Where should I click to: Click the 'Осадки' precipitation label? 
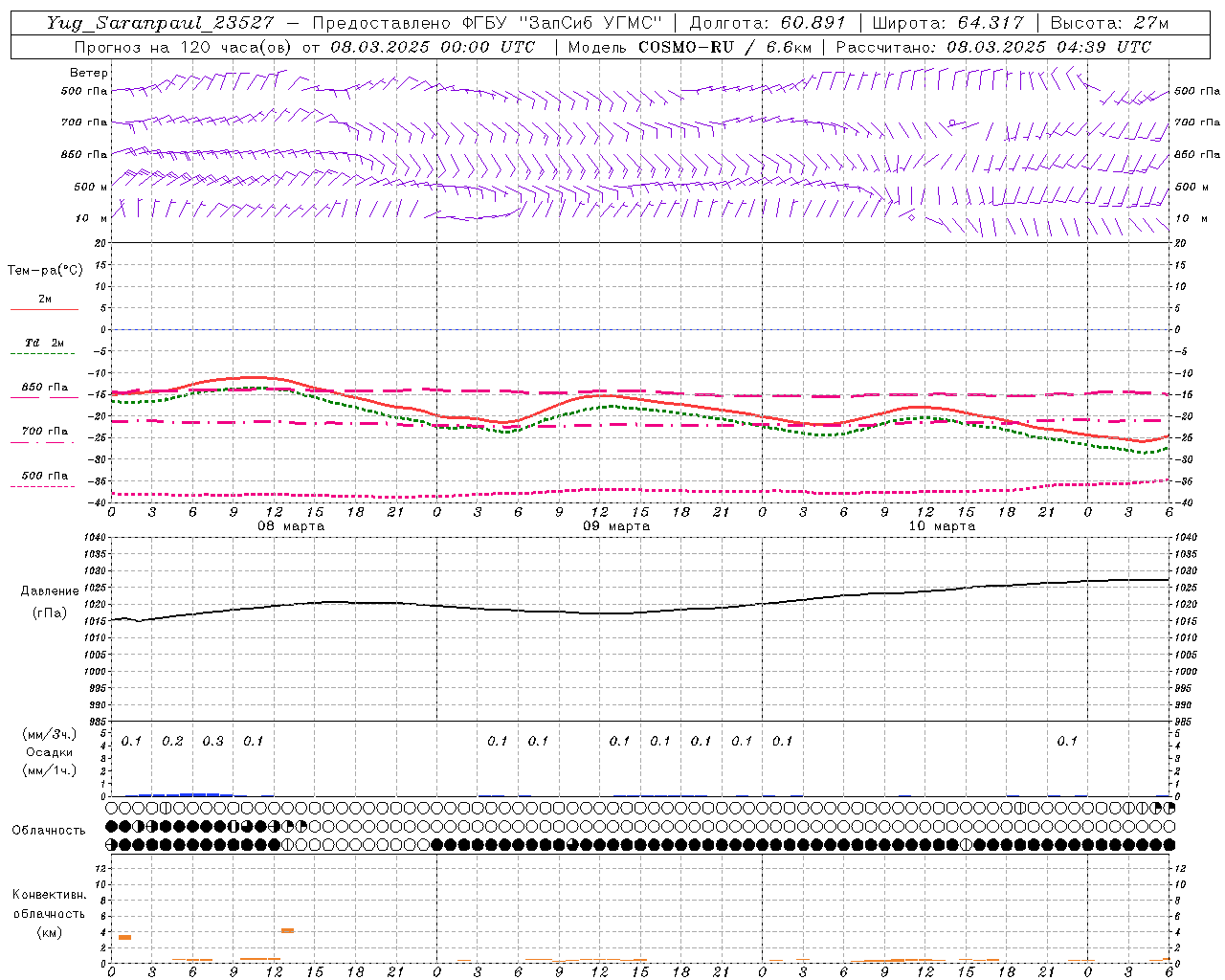pyautogui.click(x=50, y=752)
